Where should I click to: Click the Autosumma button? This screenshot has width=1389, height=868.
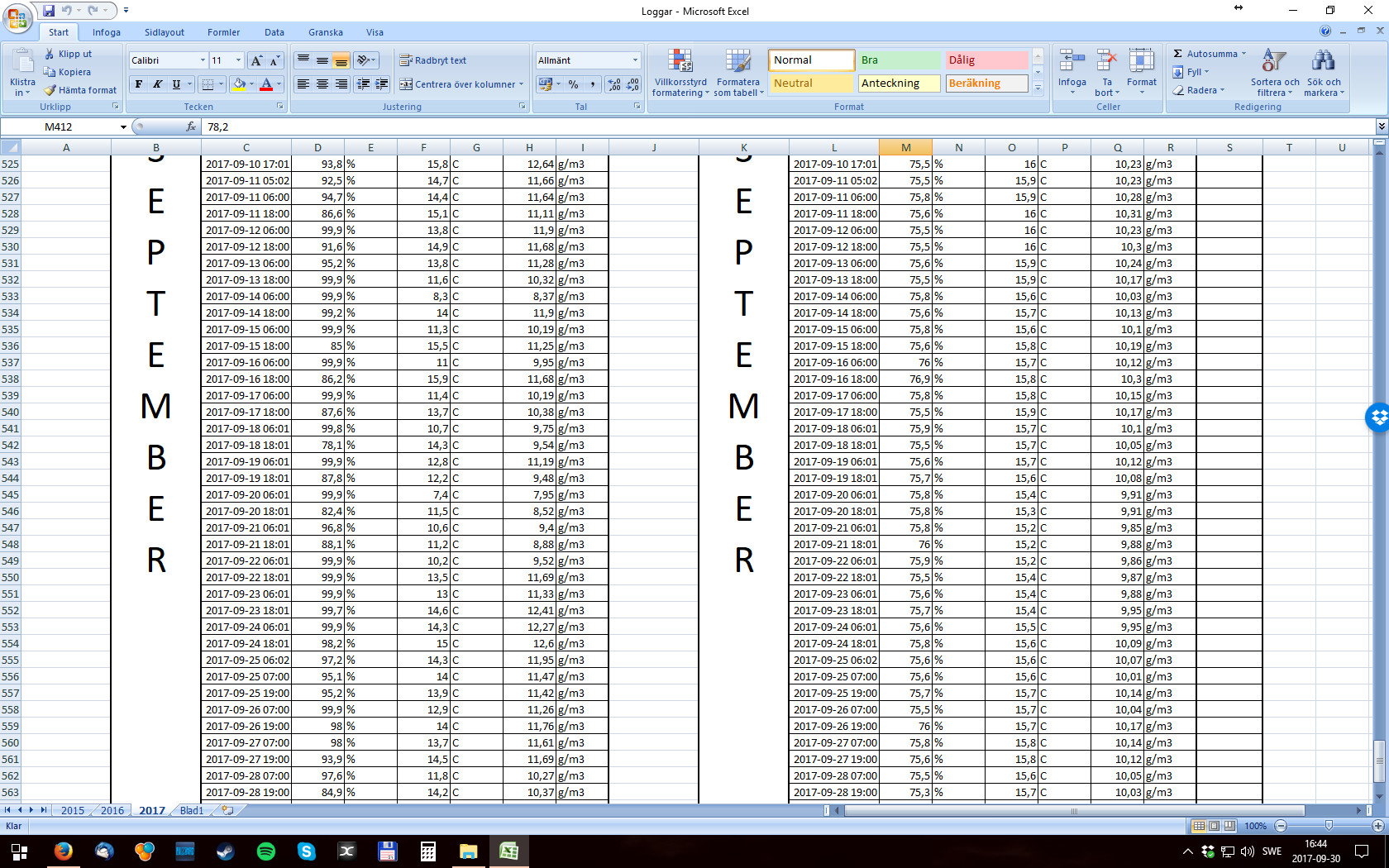pyautogui.click(x=1208, y=54)
